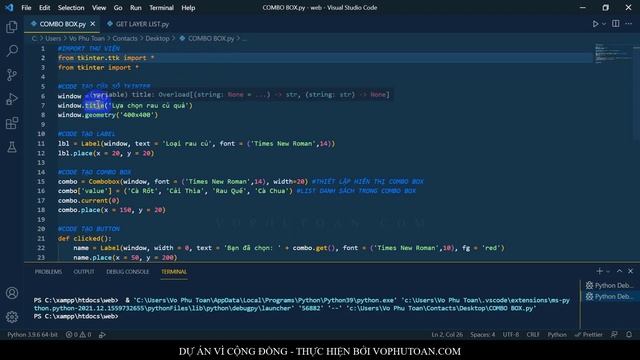The height and width of the screenshot is (360, 640).
Task: Show the Output panel tab
Action: coord(84,272)
